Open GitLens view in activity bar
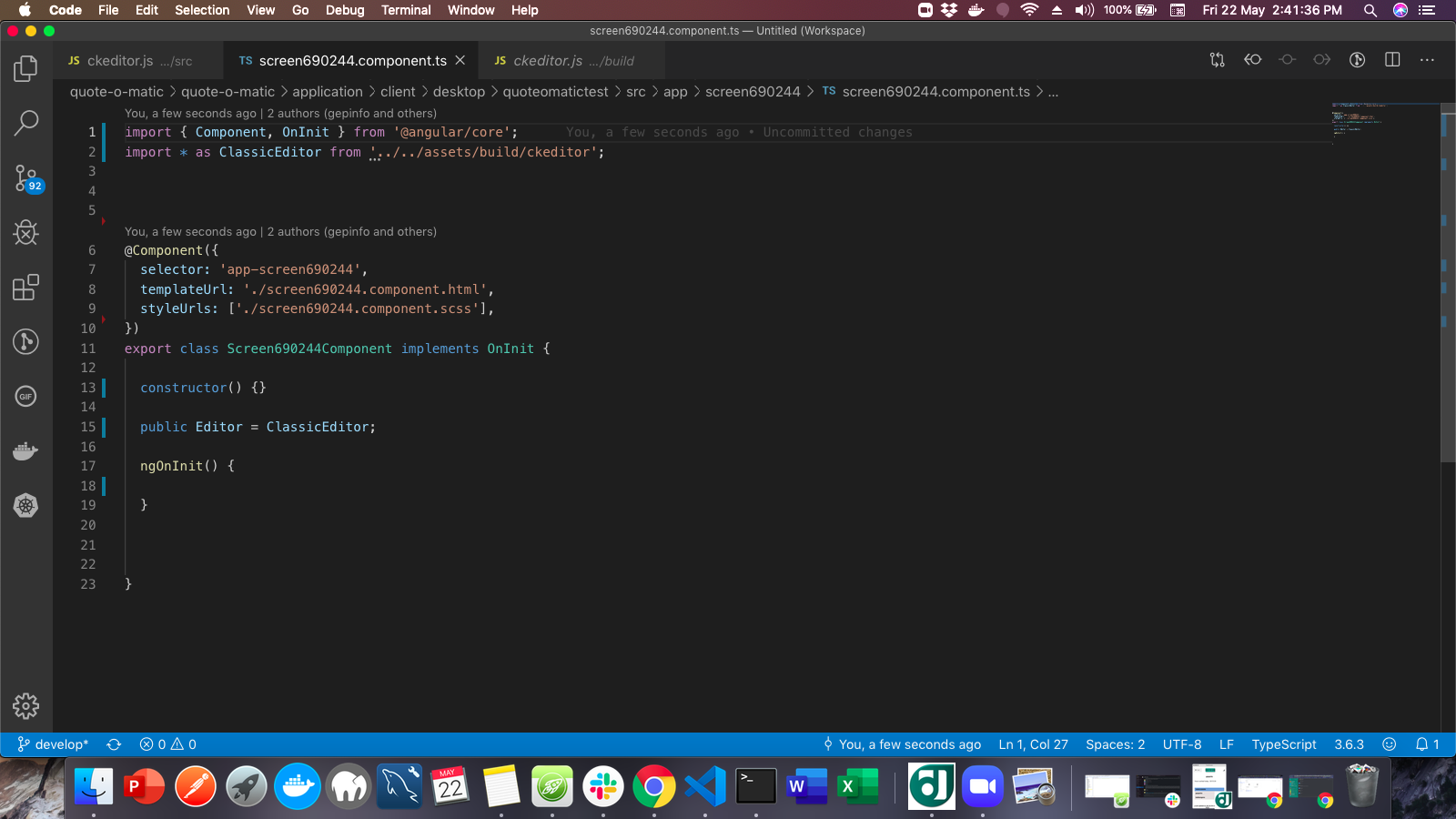 tap(26, 342)
